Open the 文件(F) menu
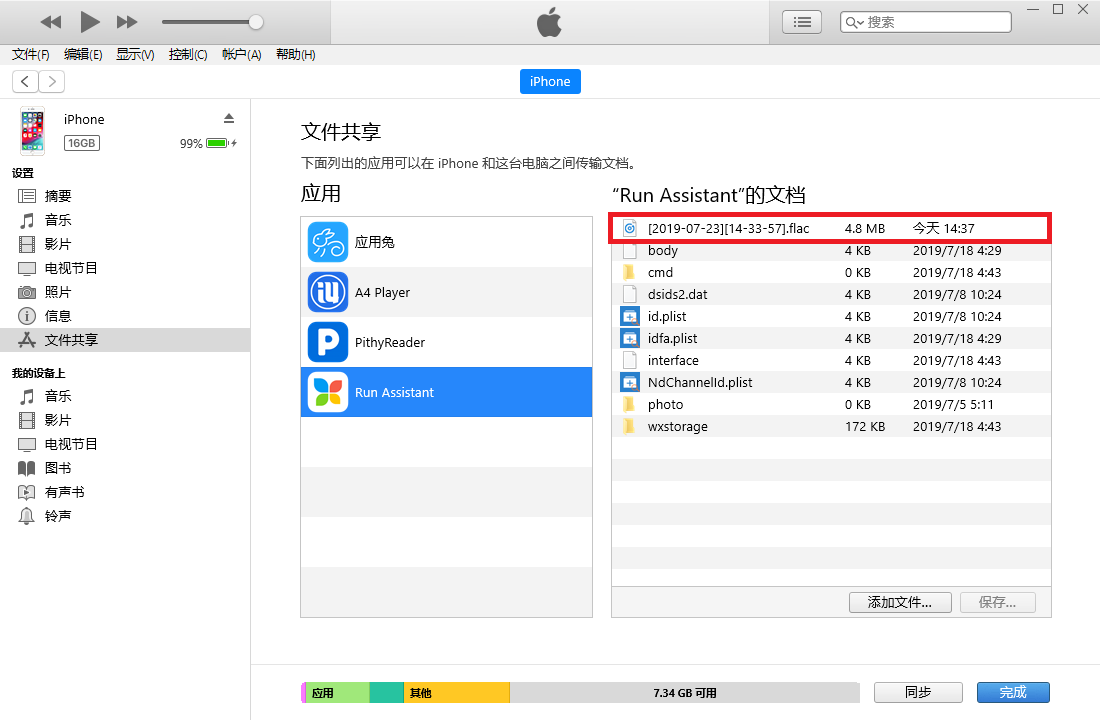The width and height of the screenshot is (1100, 720). (x=31, y=55)
